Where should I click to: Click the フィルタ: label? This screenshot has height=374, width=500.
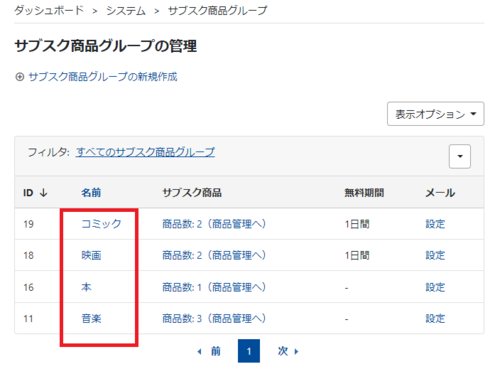[49, 152]
